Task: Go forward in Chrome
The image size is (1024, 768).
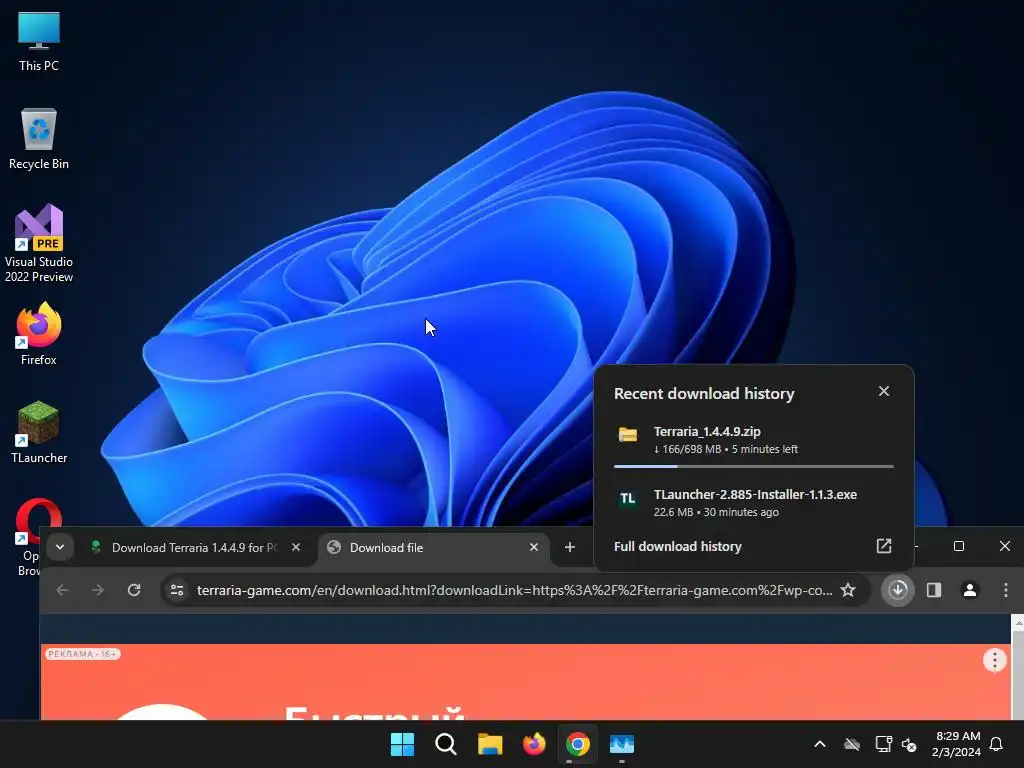Action: tap(98, 590)
